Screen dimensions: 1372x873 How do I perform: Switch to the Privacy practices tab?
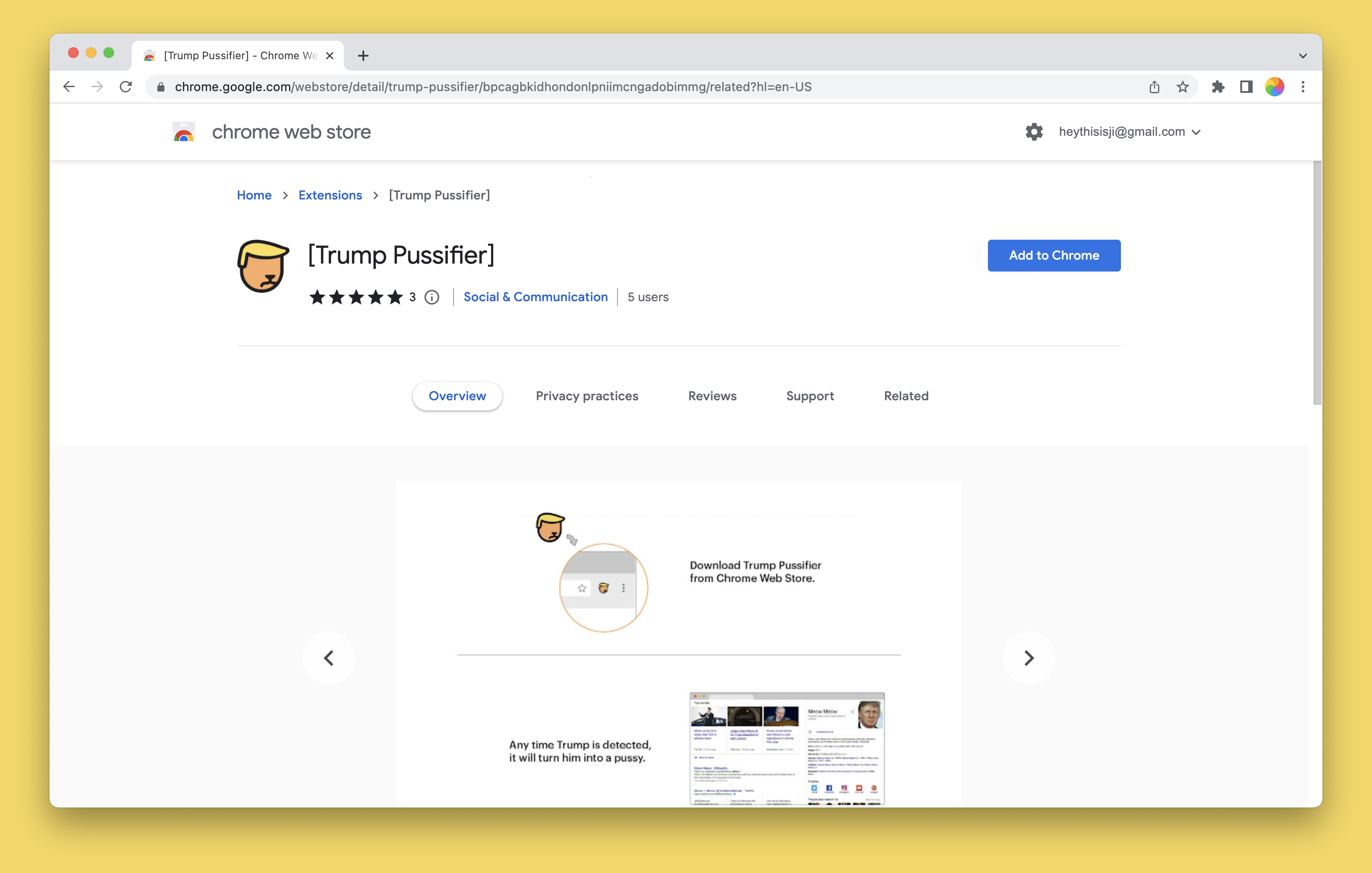(x=587, y=396)
